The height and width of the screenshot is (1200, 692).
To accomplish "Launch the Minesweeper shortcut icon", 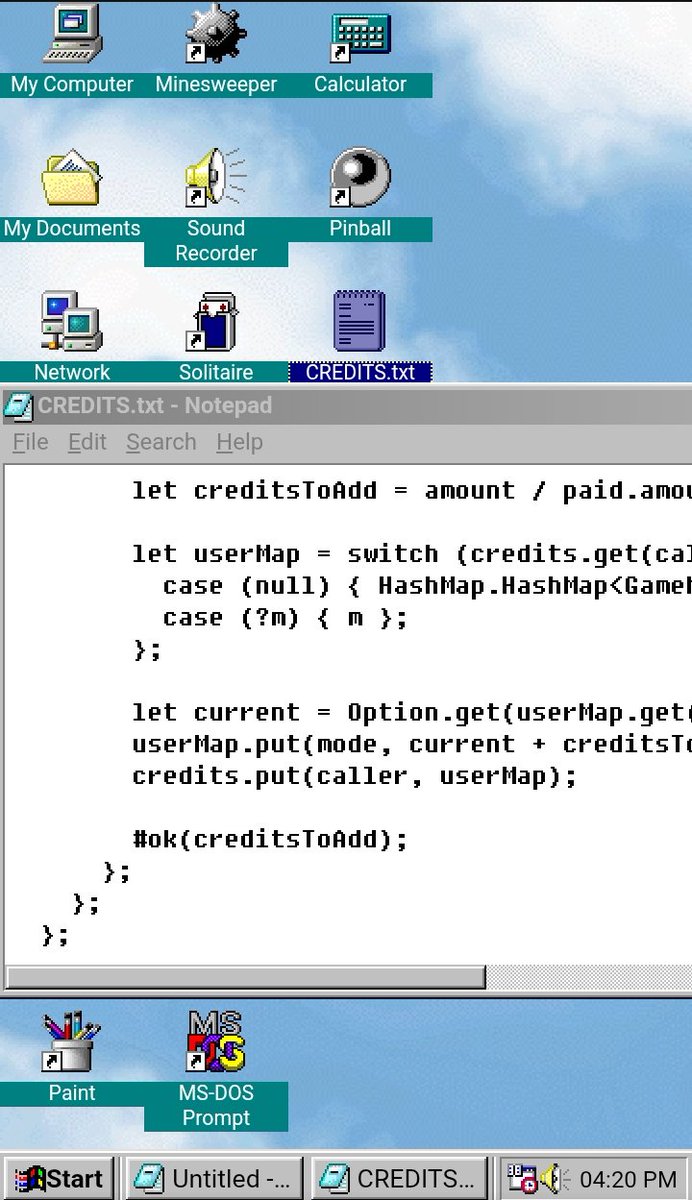I will [216, 36].
